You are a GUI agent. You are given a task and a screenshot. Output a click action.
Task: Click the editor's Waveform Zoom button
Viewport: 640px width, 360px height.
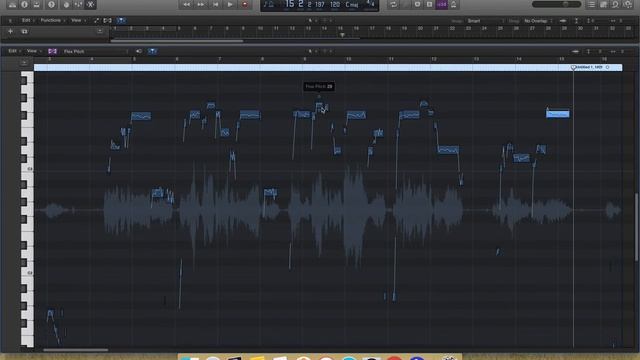point(576,51)
